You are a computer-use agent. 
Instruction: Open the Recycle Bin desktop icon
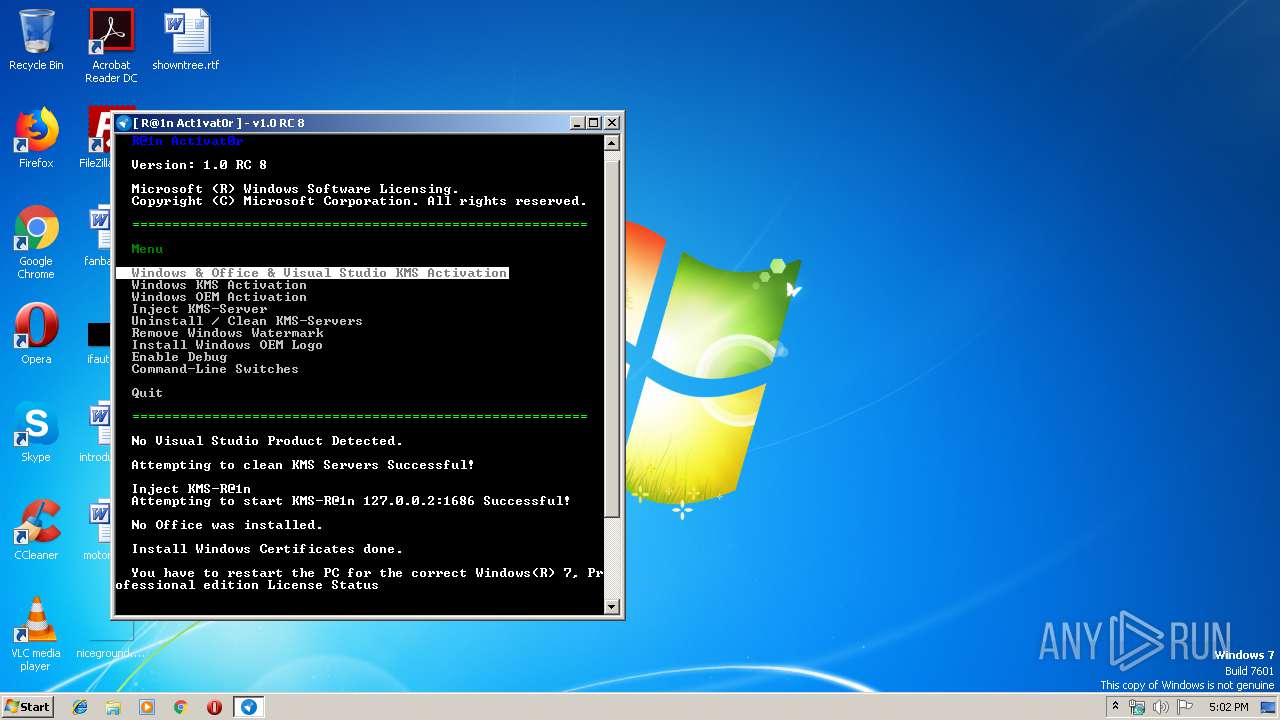point(36,40)
